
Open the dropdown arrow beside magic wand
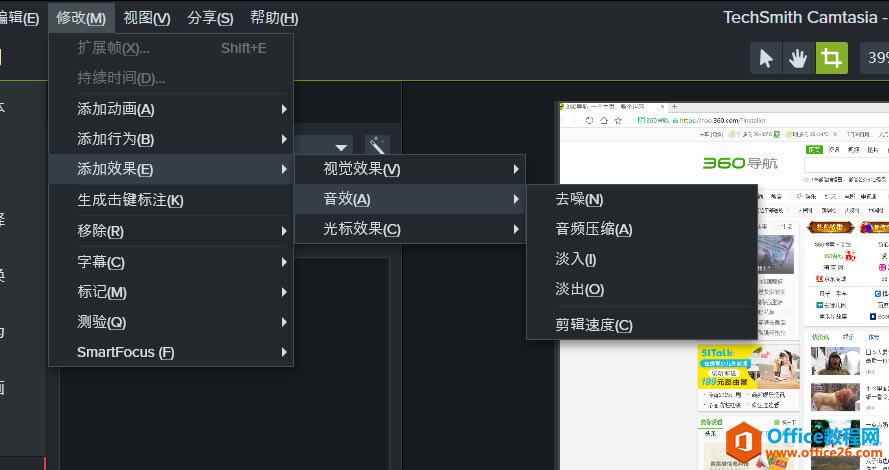click(x=341, y=147)
